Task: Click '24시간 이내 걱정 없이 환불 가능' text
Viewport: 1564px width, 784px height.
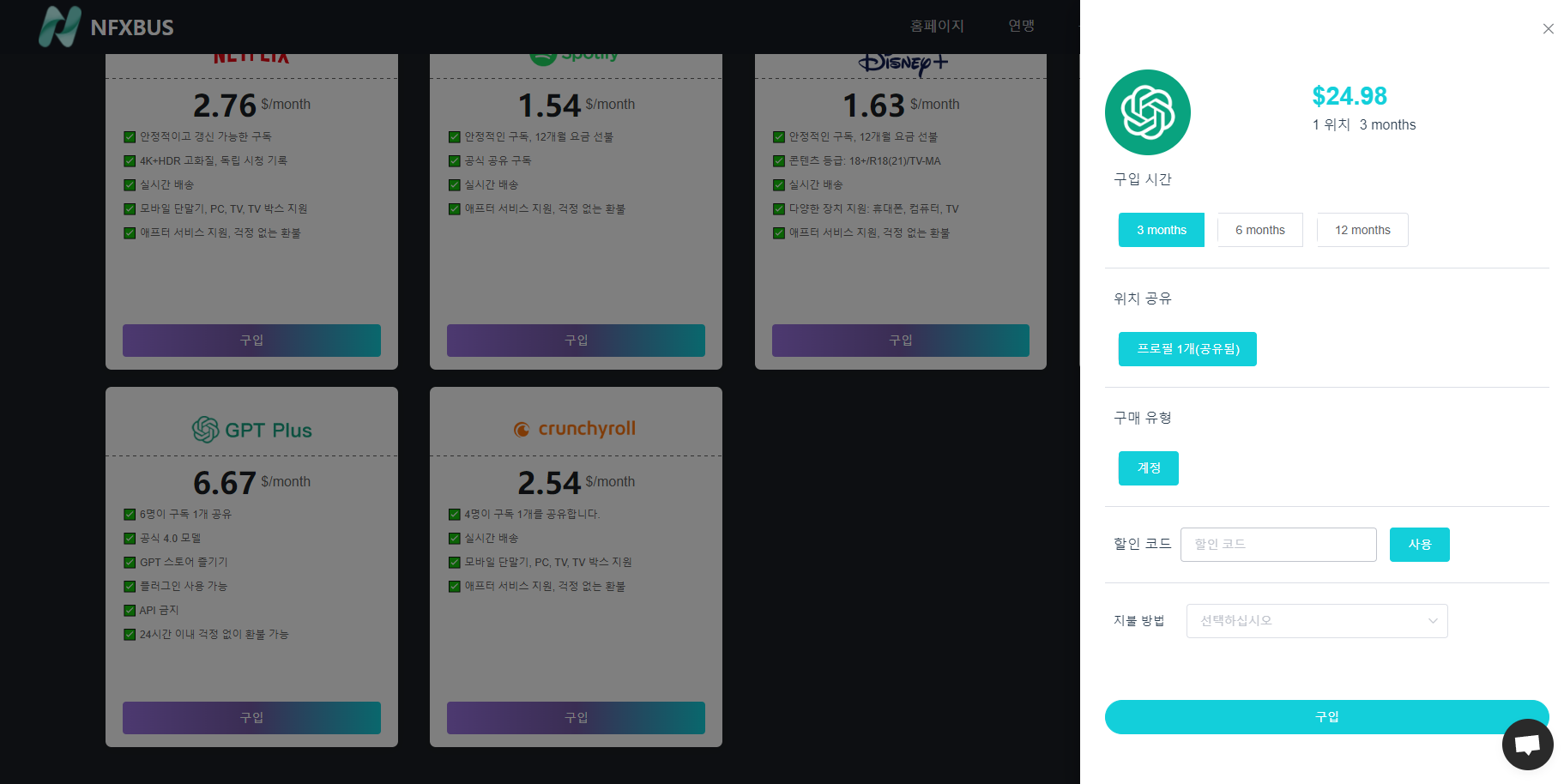Action: click(x=214, y=635)
